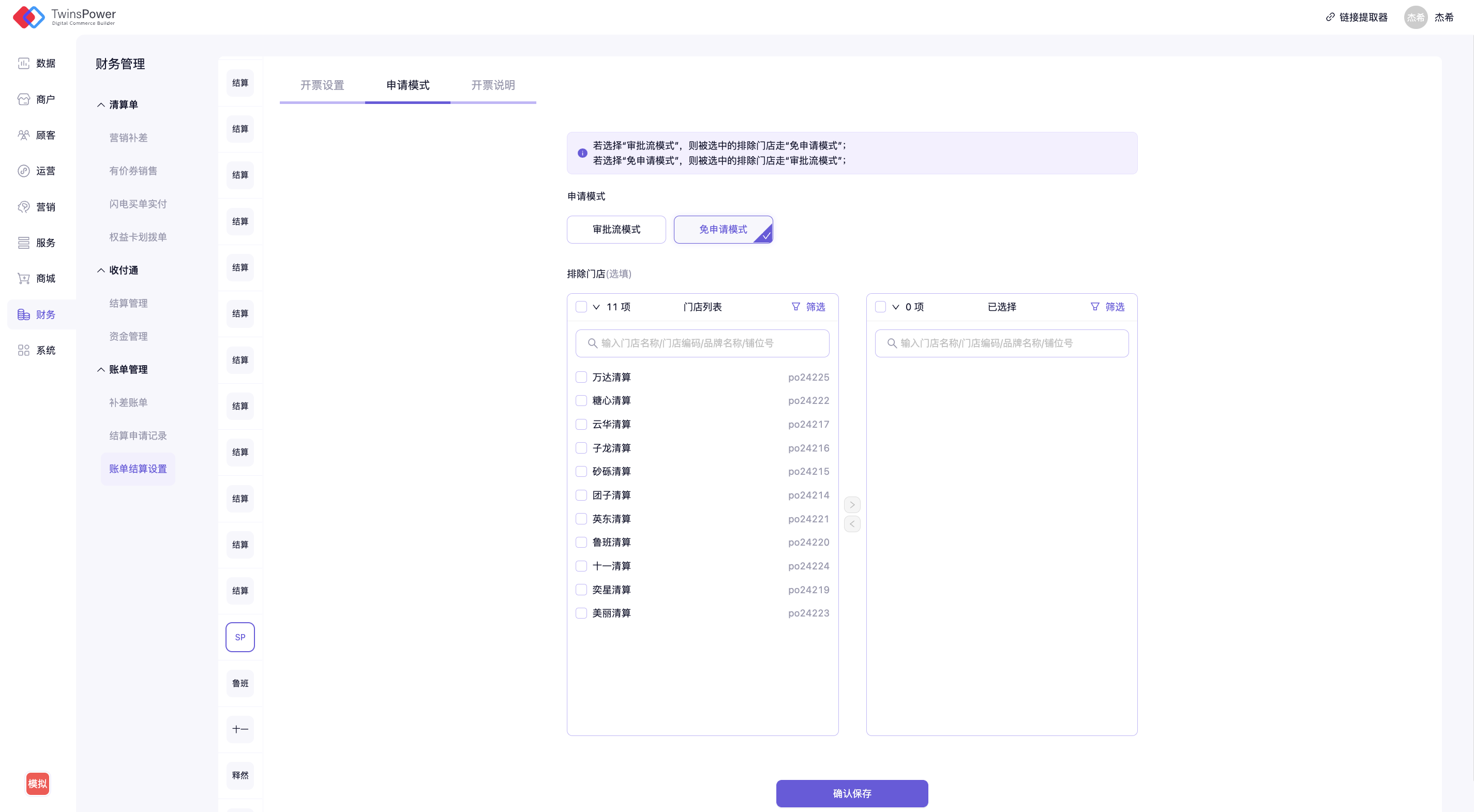Check the 万达清算 store checkbox
This screenshot has height=812, width=1474.
click(x=581, y=377)
